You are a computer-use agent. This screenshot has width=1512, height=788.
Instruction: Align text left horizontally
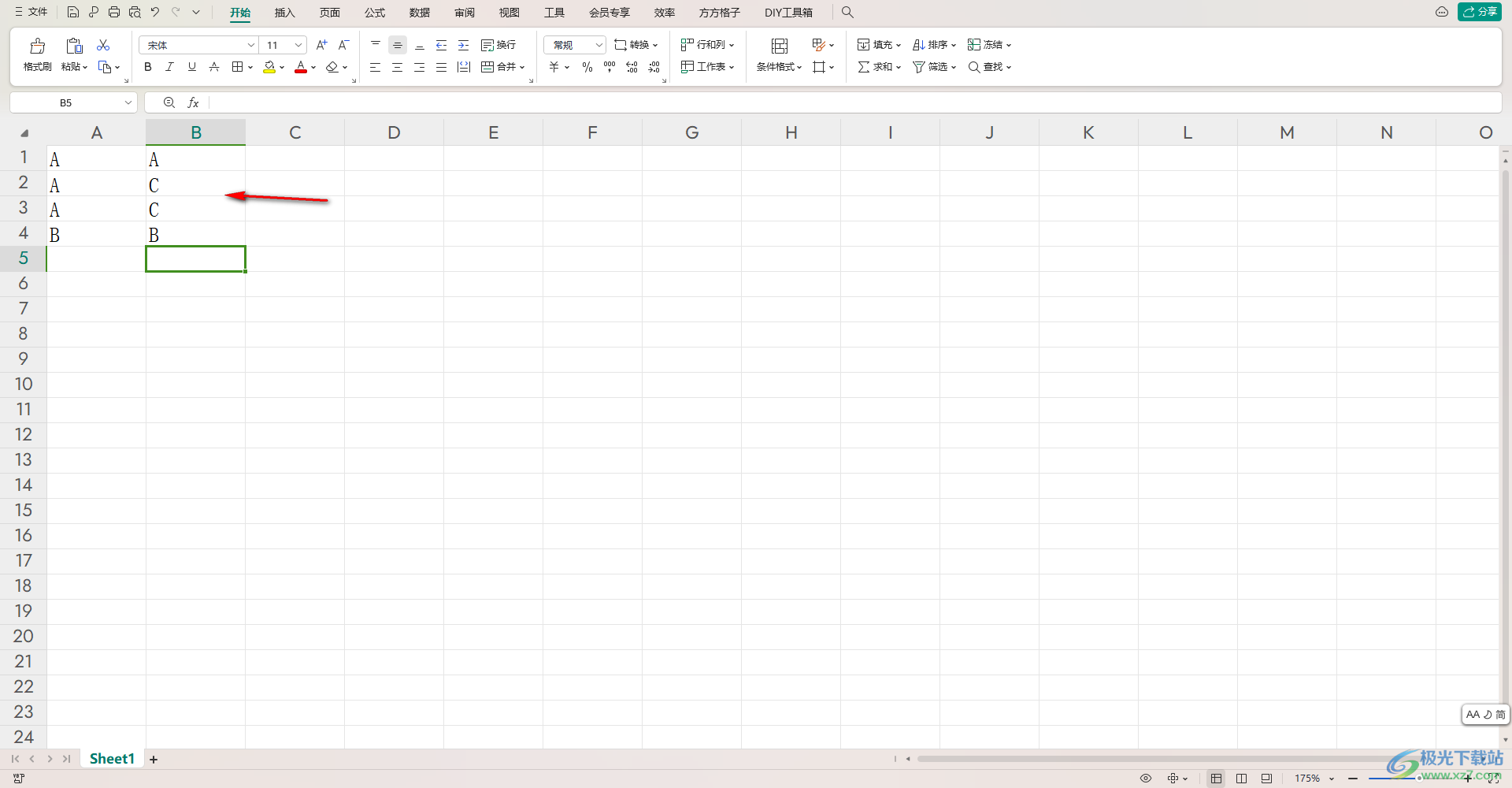(376, 67)
